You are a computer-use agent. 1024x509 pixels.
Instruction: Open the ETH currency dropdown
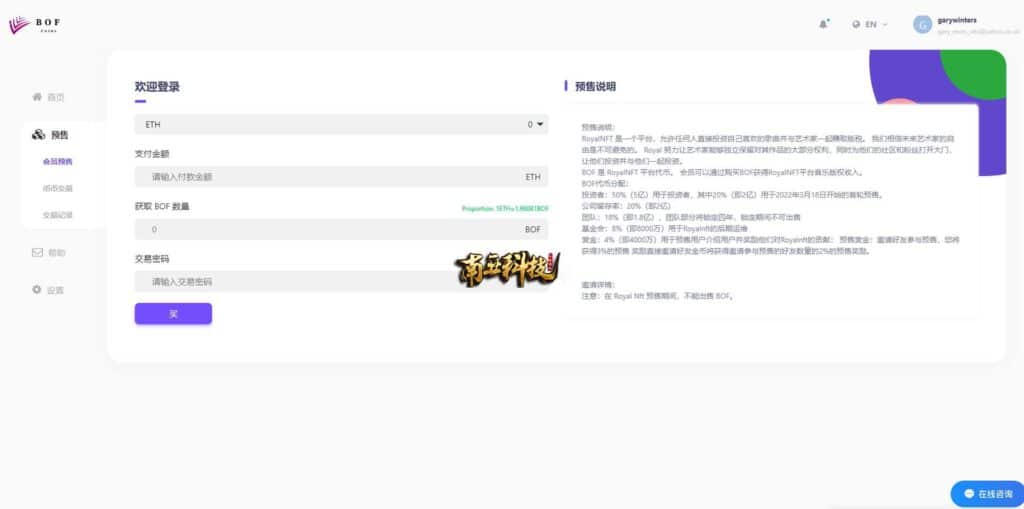coord(342,124)
